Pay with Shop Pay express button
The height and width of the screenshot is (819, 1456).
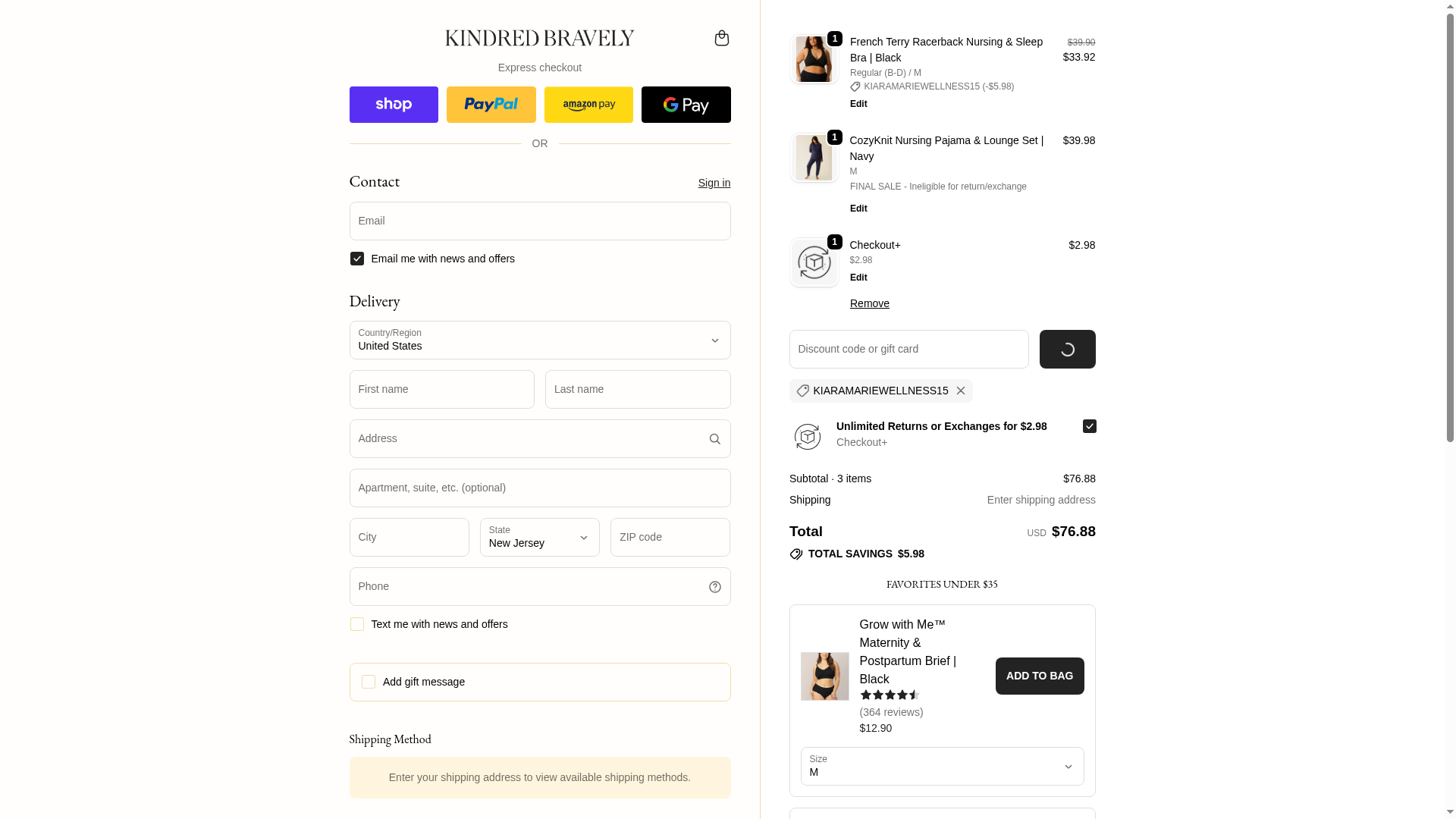(394, 105)
